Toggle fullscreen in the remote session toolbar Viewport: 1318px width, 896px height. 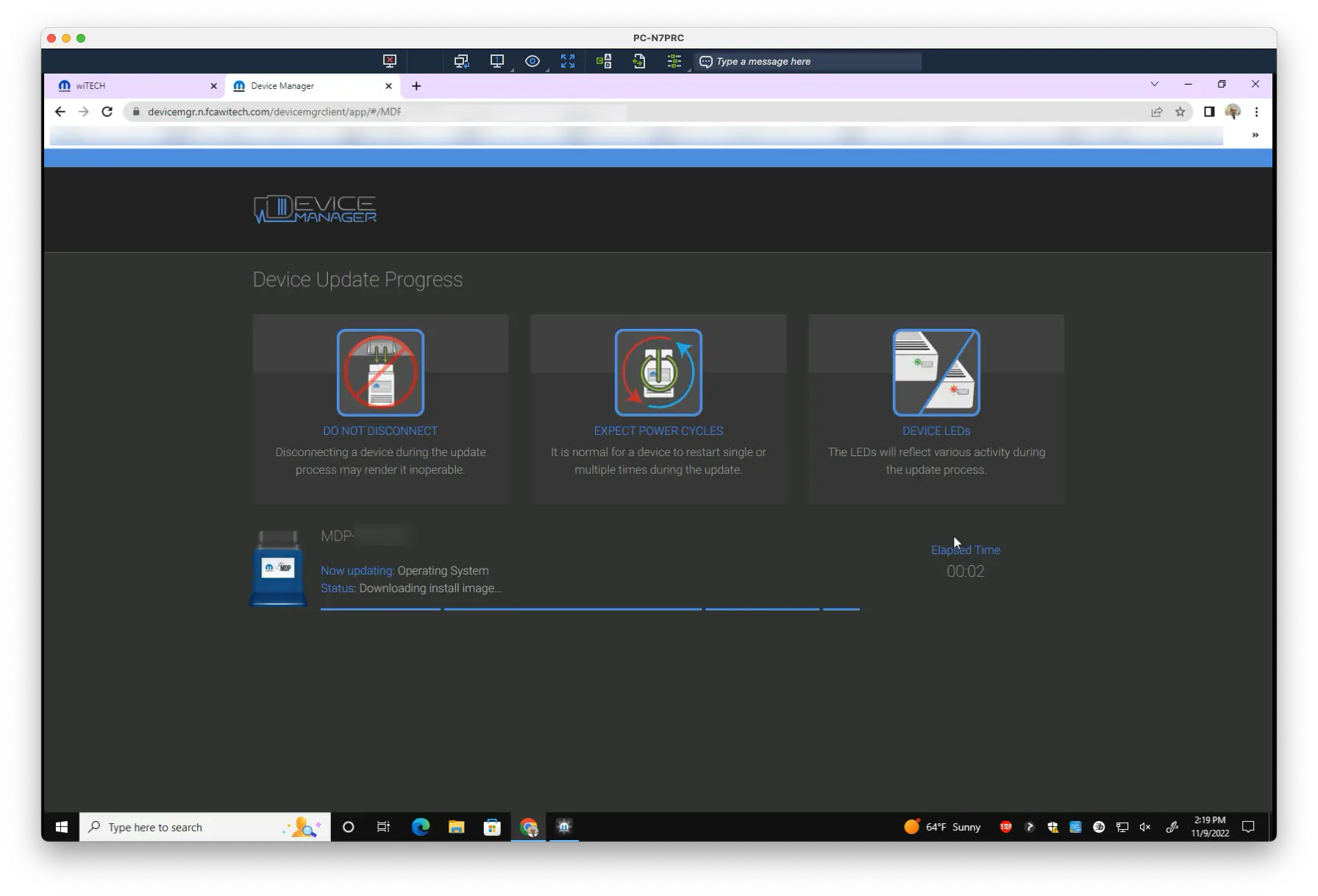(568, 62)
